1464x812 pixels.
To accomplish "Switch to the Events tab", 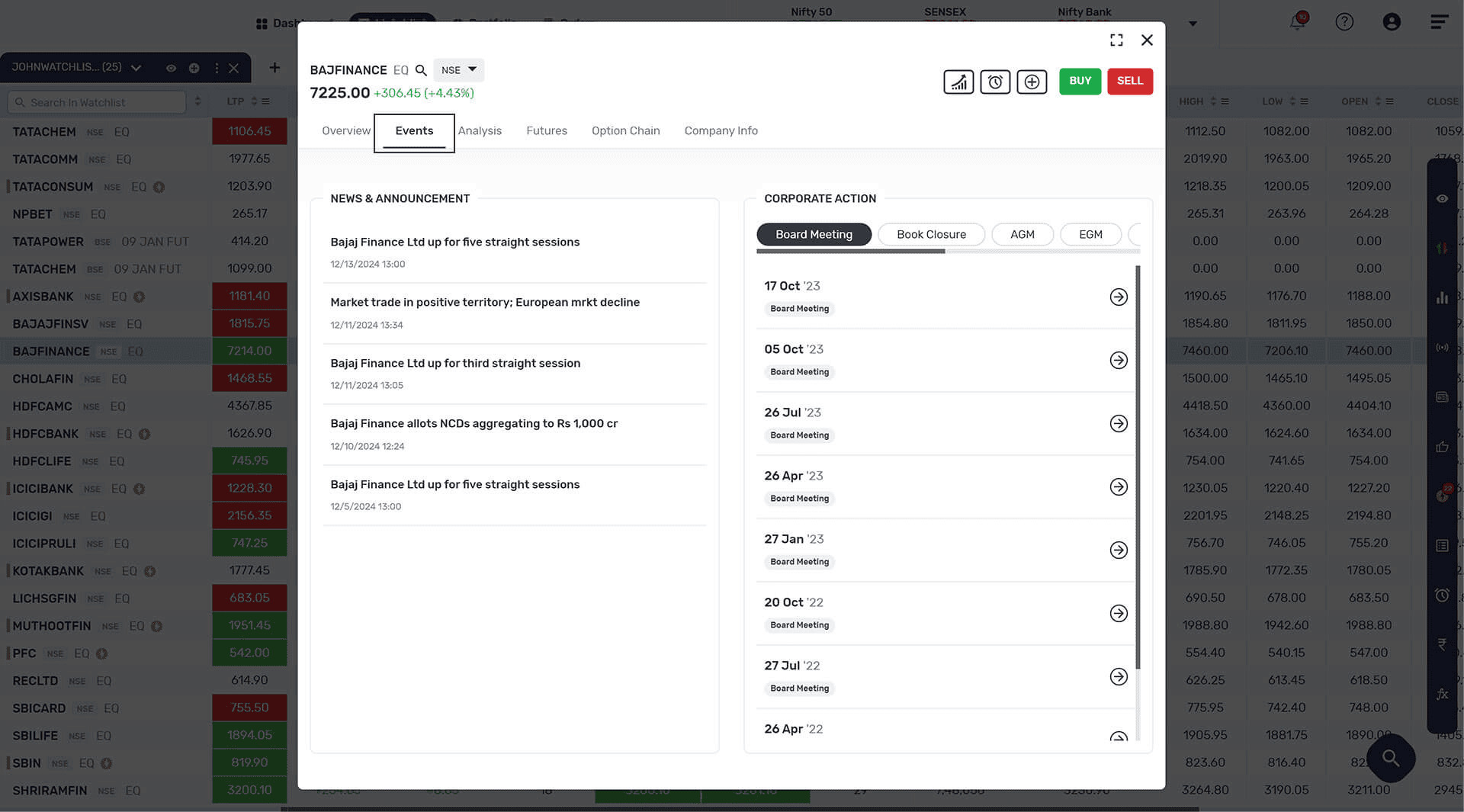I will tap(414, 131).
